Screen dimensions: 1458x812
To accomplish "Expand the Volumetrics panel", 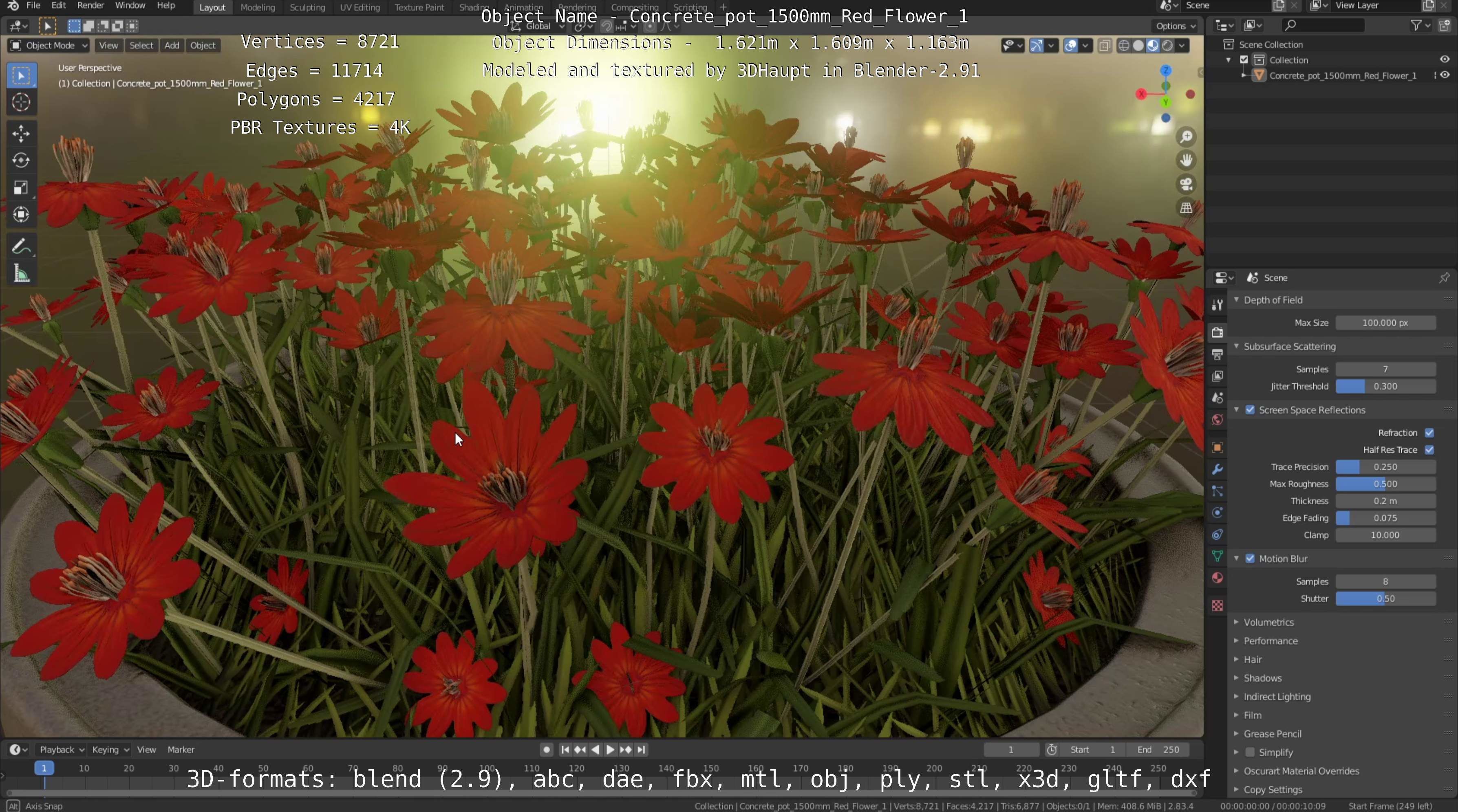I will pyautogui.click(x=1268, y=623).
